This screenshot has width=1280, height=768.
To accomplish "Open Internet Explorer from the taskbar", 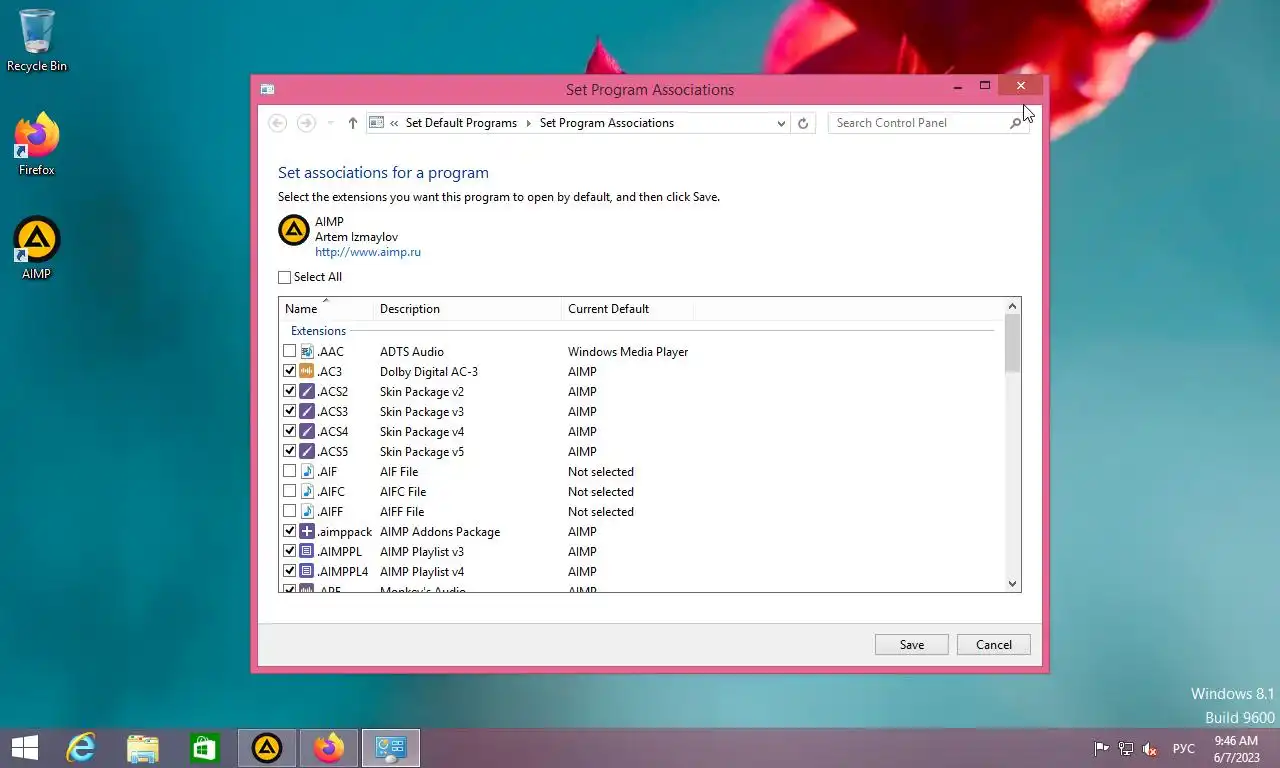I will (81, 747).
